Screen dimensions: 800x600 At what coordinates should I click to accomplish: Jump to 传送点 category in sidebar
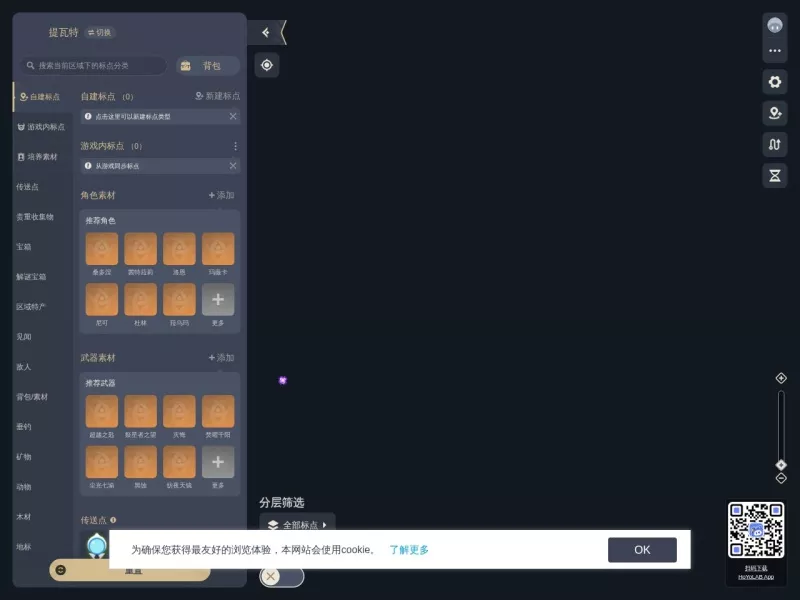click(28, 187)
